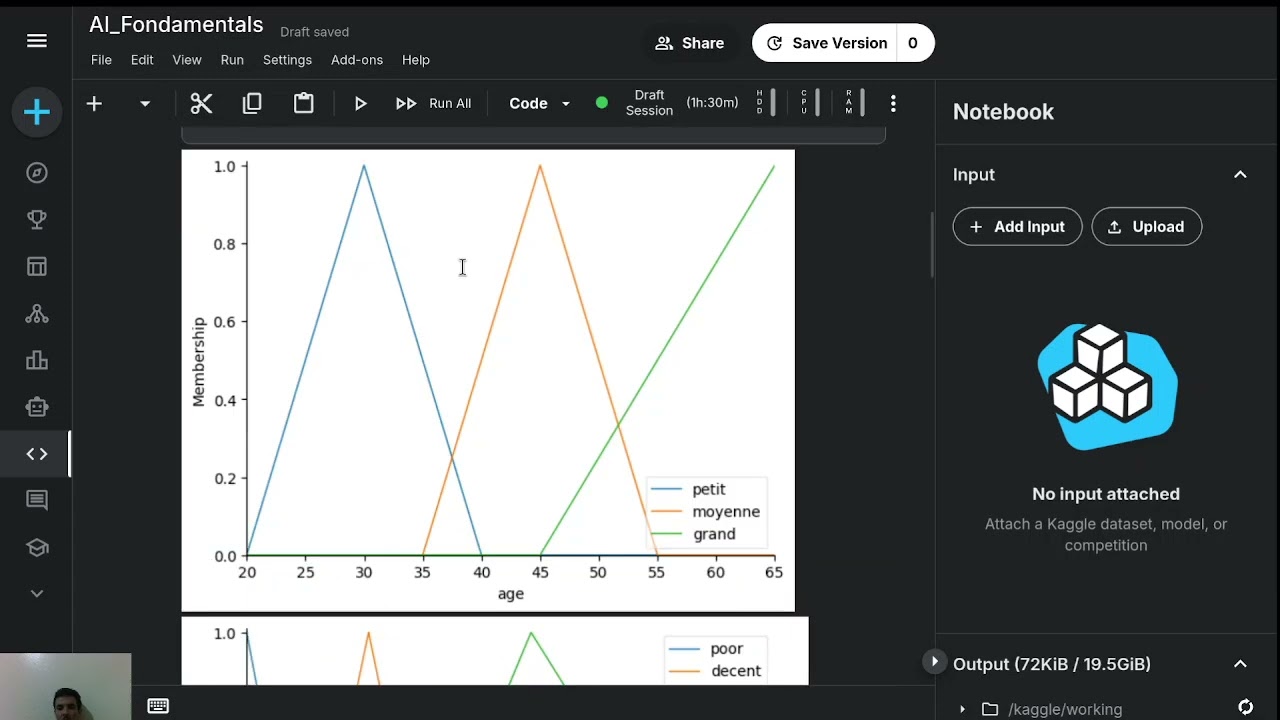Click Add Input button
Screen dimensions: 1280x720
tap(1017, 227)
